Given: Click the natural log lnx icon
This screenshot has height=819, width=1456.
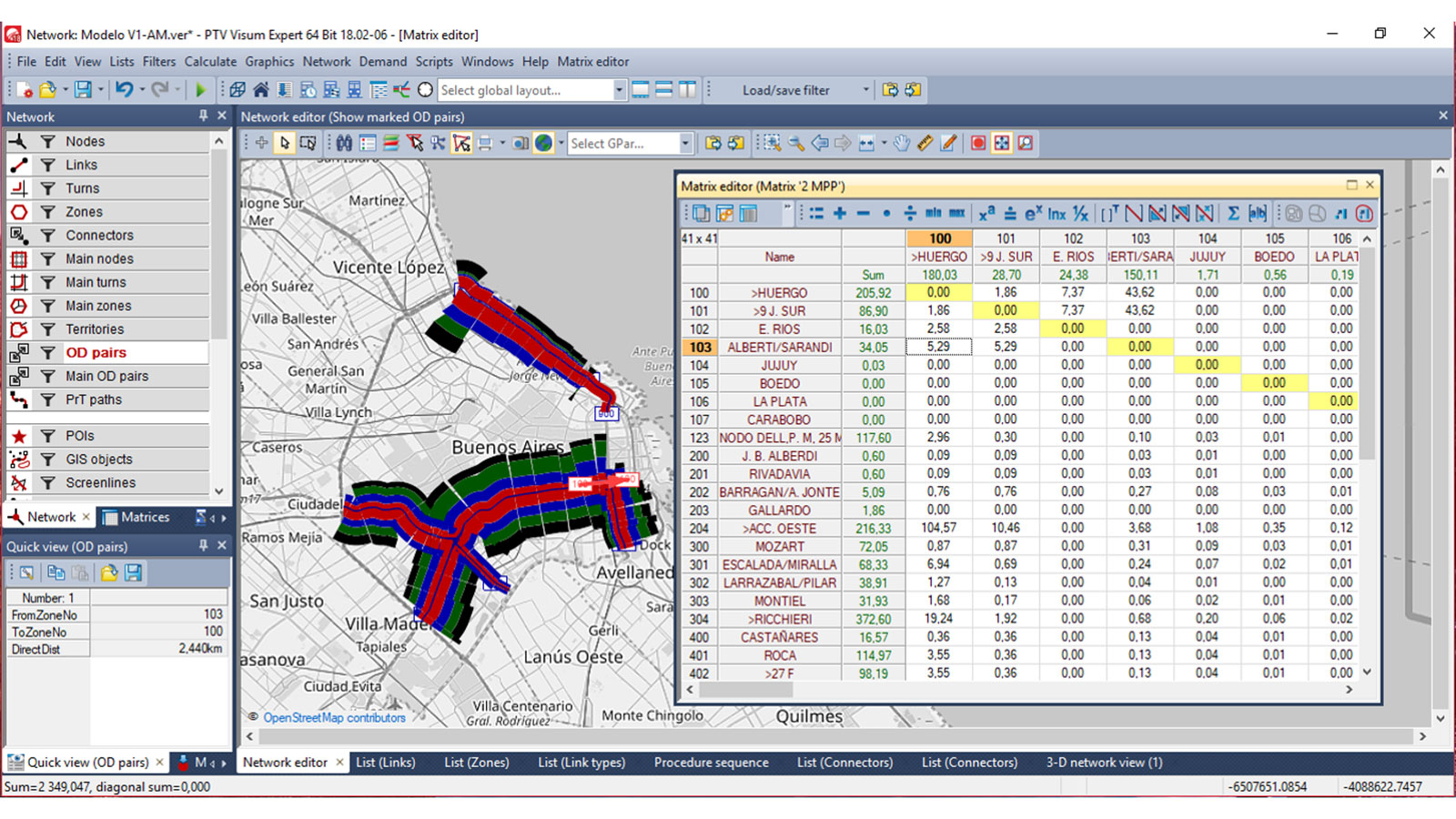Looking at the screenshot, I should (1057, 213).
